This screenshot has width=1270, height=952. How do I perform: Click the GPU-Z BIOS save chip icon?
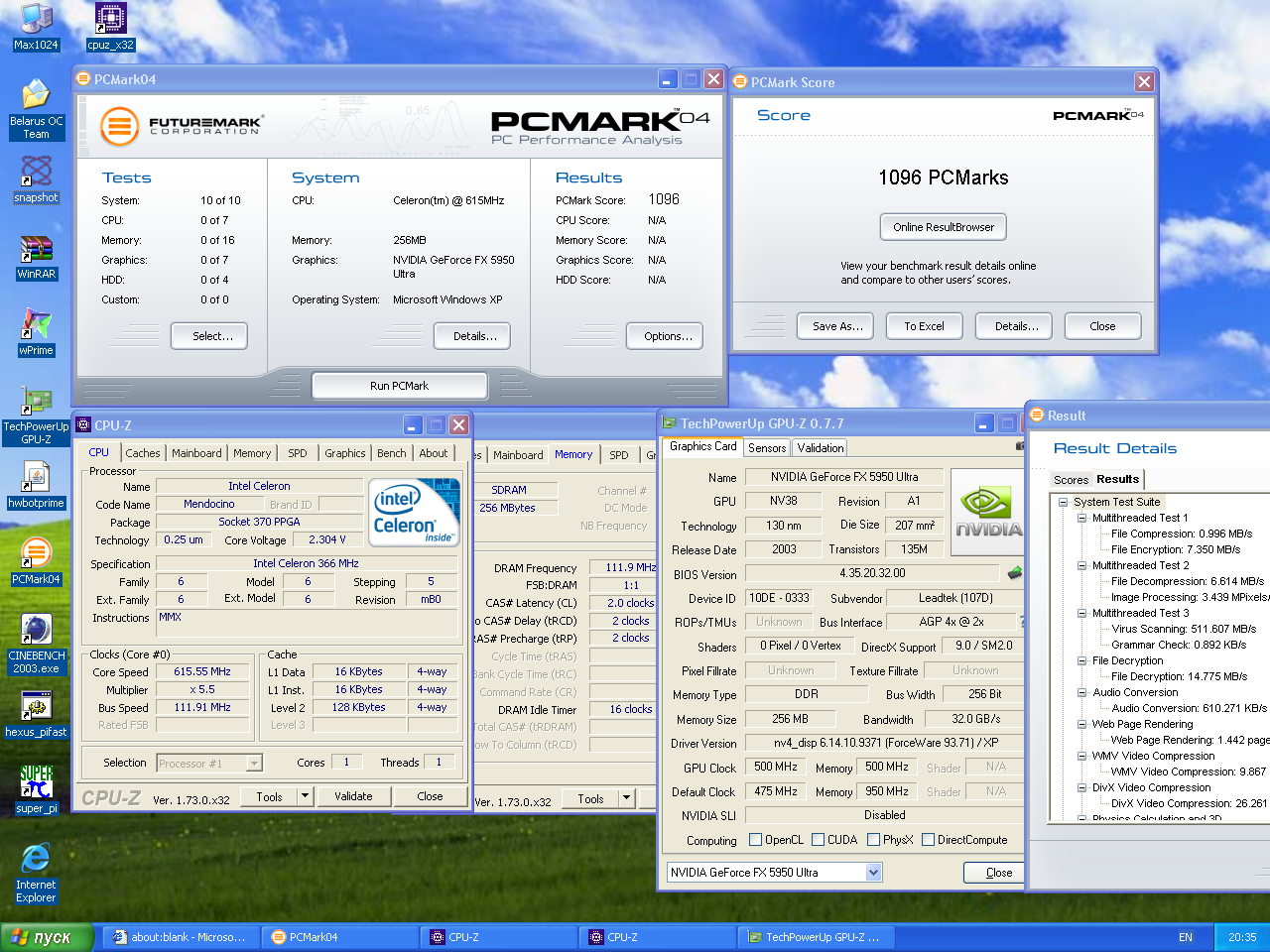1014,573
